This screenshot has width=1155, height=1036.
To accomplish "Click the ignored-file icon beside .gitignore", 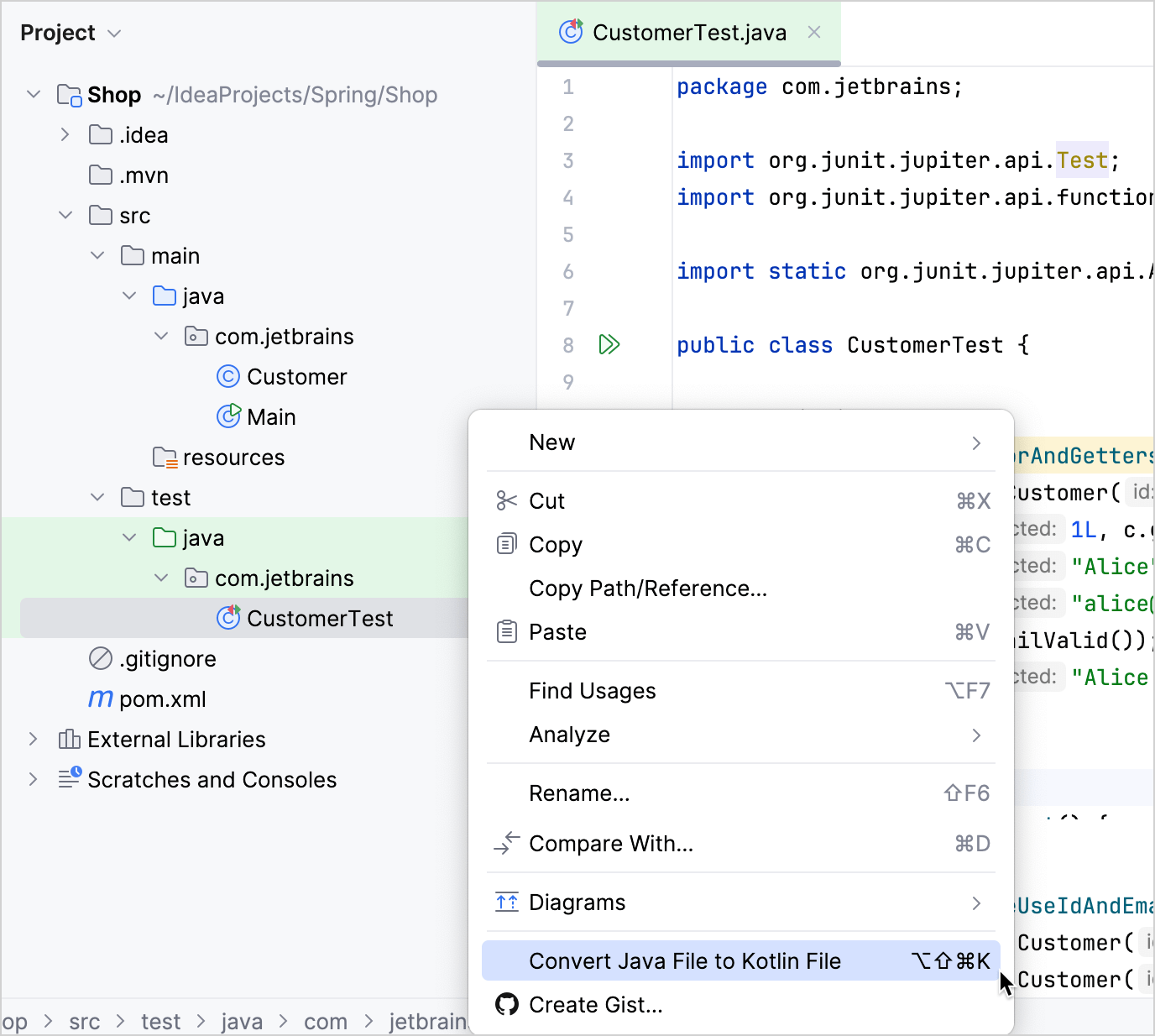I will click(x=101, y=658).
